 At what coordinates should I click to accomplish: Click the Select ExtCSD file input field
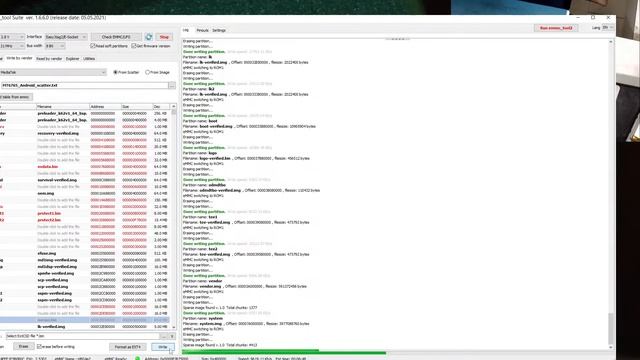point(82,336)
